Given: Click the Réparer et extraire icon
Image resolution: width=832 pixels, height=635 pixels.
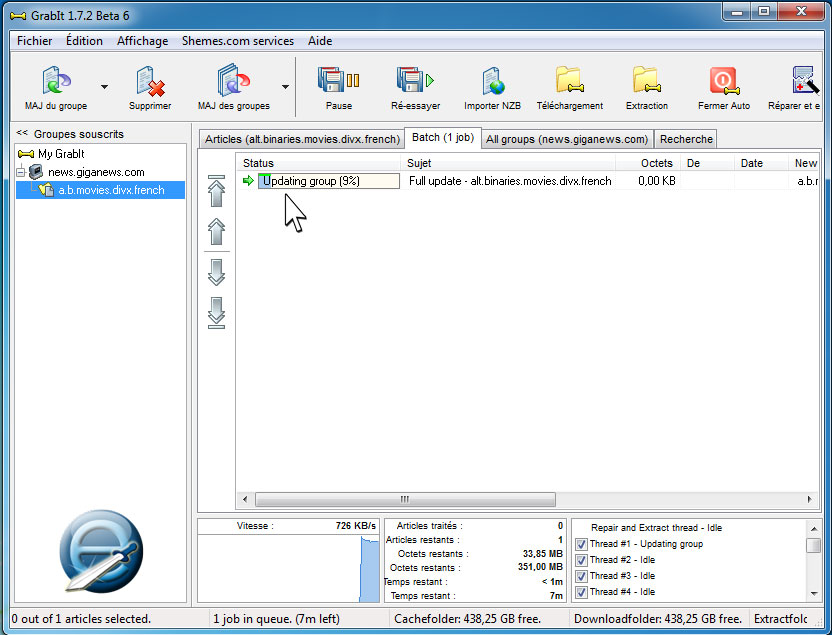Looking at the screenshot, I should (x=804, y=80).
